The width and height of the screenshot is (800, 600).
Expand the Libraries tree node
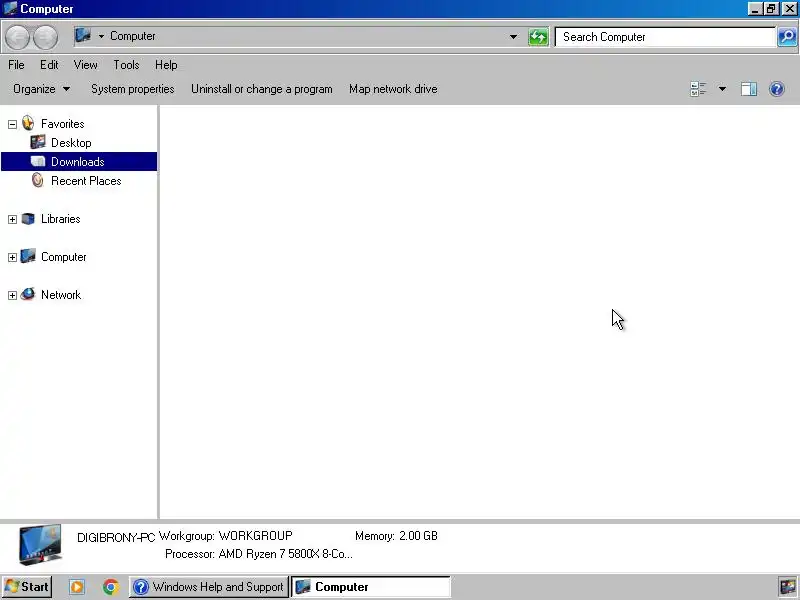click(x=12, y=219)
